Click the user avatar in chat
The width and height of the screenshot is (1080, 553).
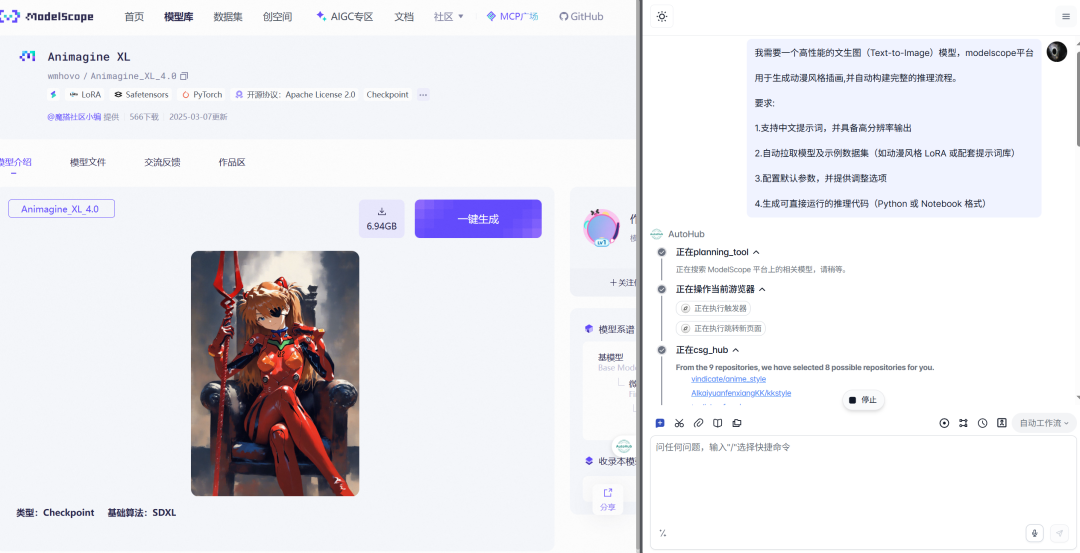[1057, 52]
